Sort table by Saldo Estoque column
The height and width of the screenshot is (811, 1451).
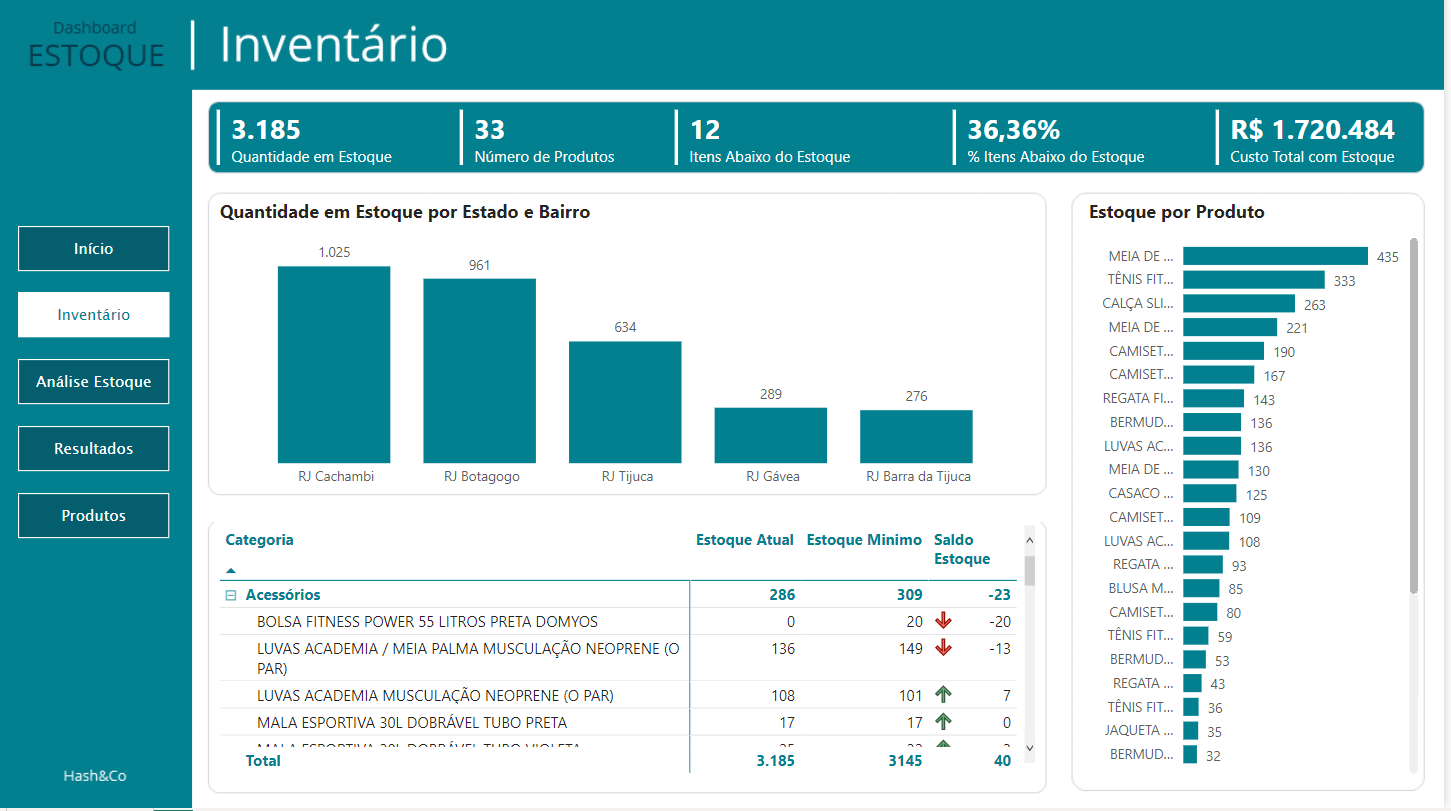coord(961,549)
